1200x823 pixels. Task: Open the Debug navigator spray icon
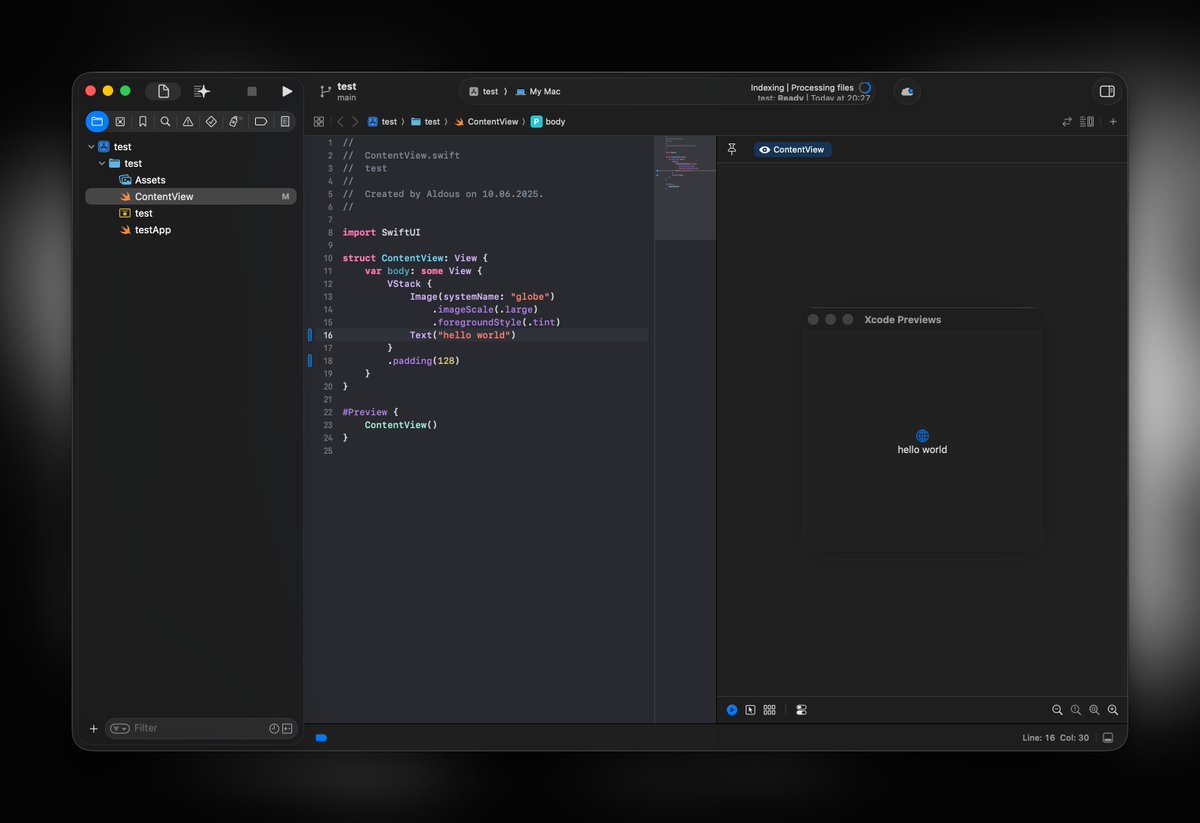click(235, 121)
